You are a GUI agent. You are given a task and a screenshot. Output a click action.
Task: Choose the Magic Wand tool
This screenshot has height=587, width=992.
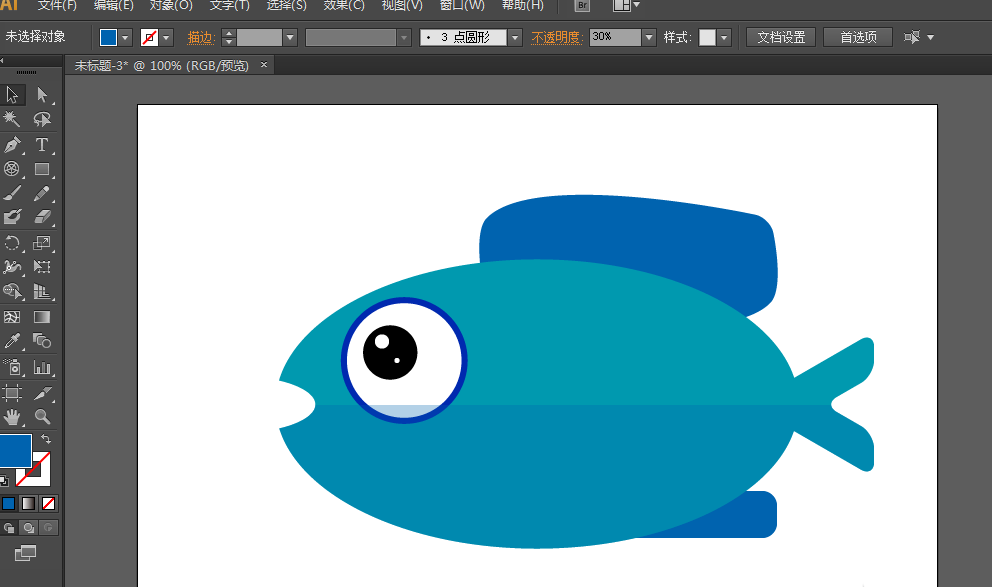[x=12, y=120]
